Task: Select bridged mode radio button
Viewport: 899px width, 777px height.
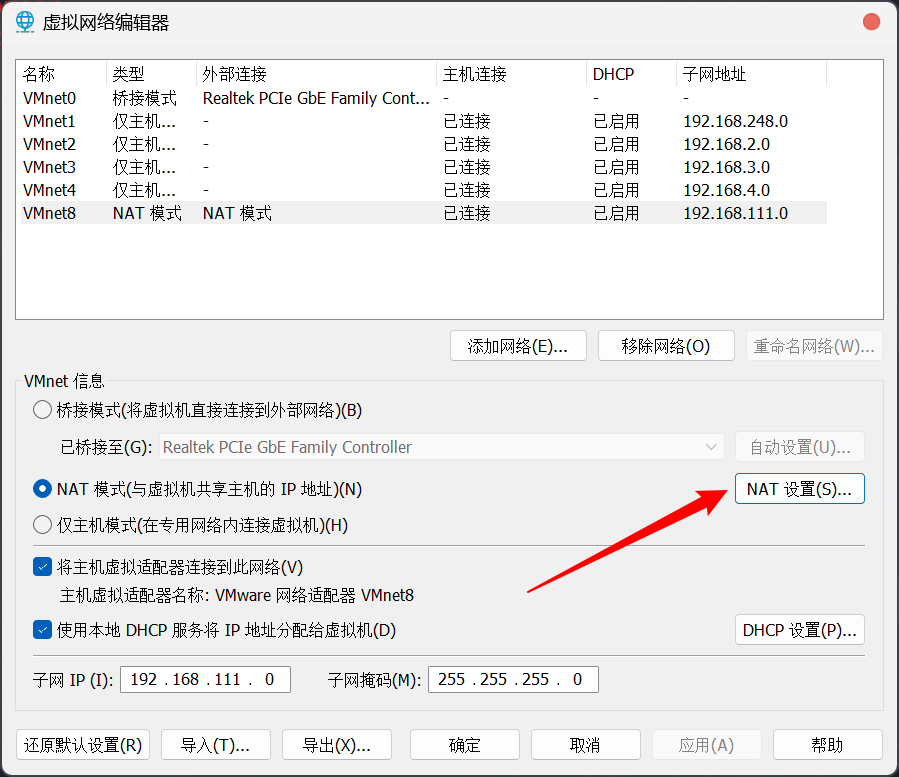Action: tap(42, 410)
